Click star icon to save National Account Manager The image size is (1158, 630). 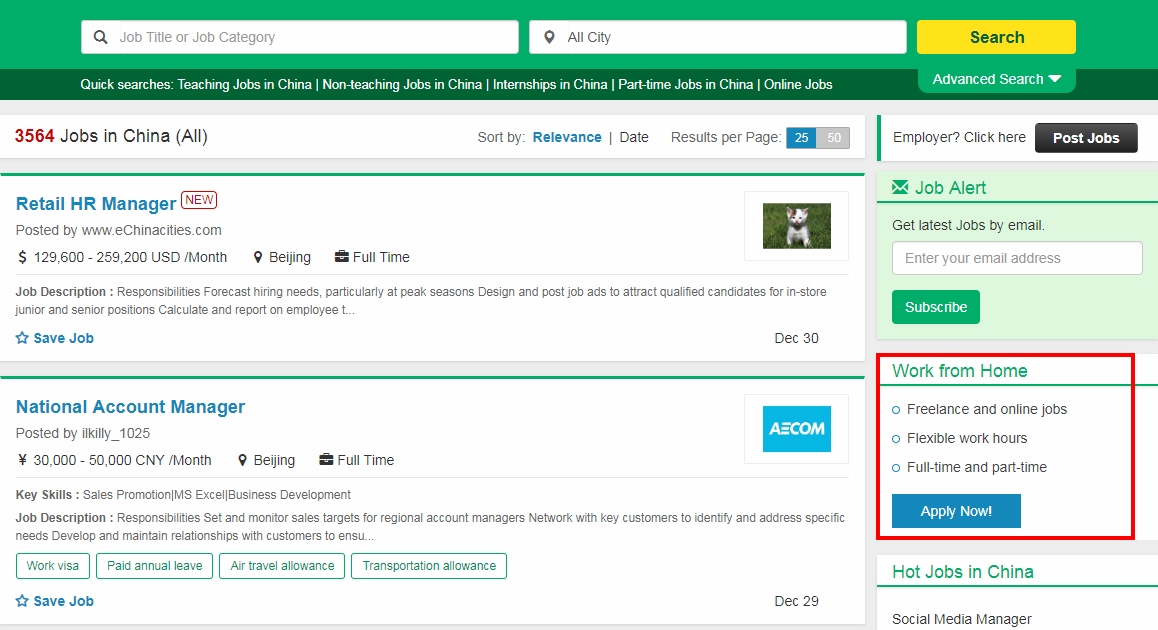pos(22,601)
